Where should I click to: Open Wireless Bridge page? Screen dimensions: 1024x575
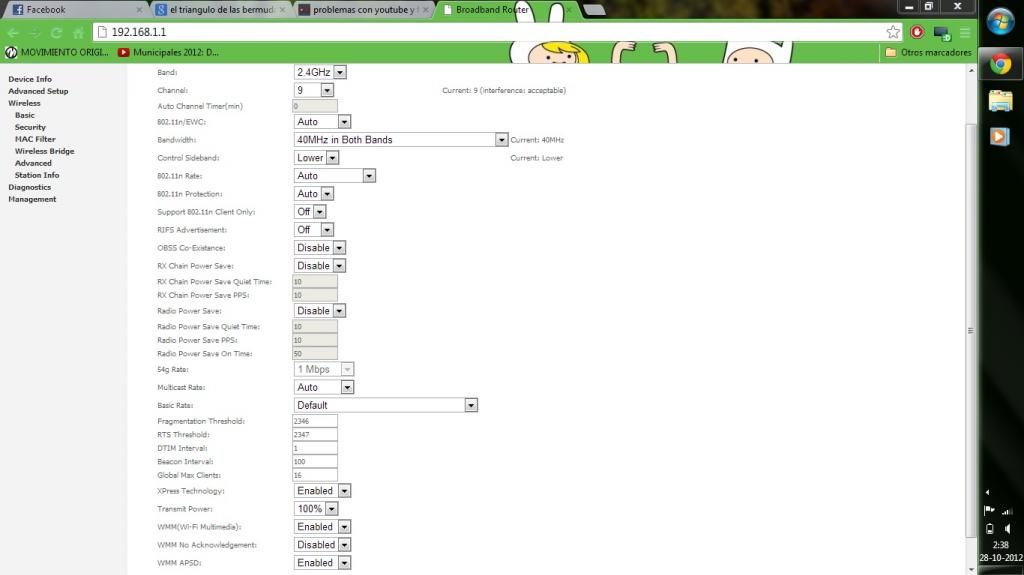pos(44,151)
